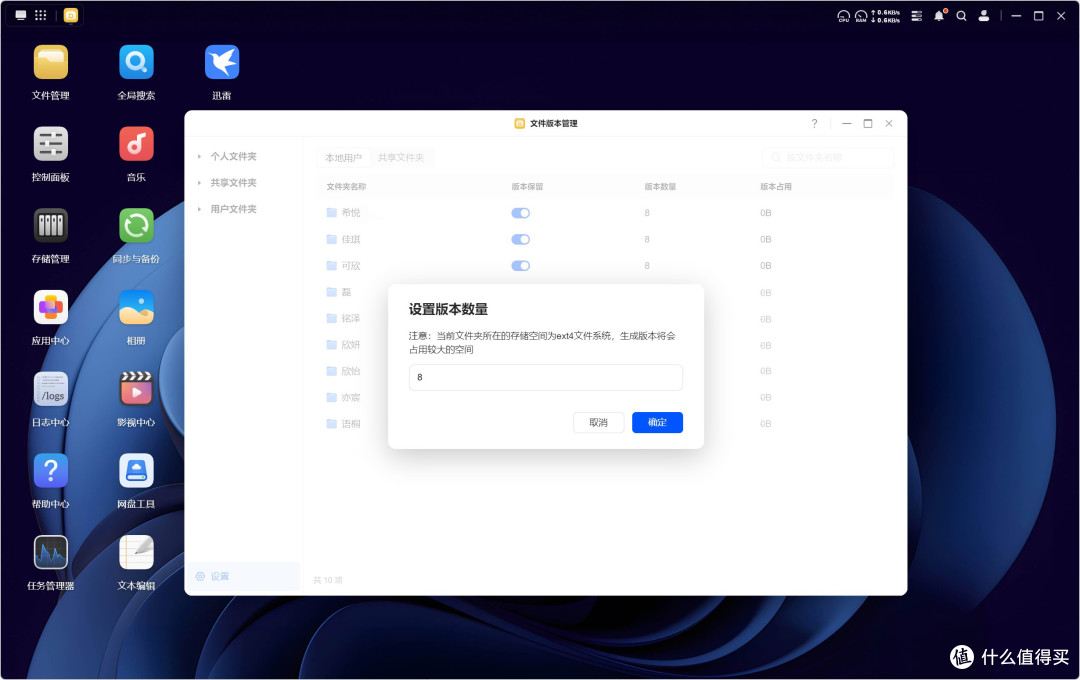Launch the 迅雷 desktop icon
1080x680 pixels.
click(221, 63)
